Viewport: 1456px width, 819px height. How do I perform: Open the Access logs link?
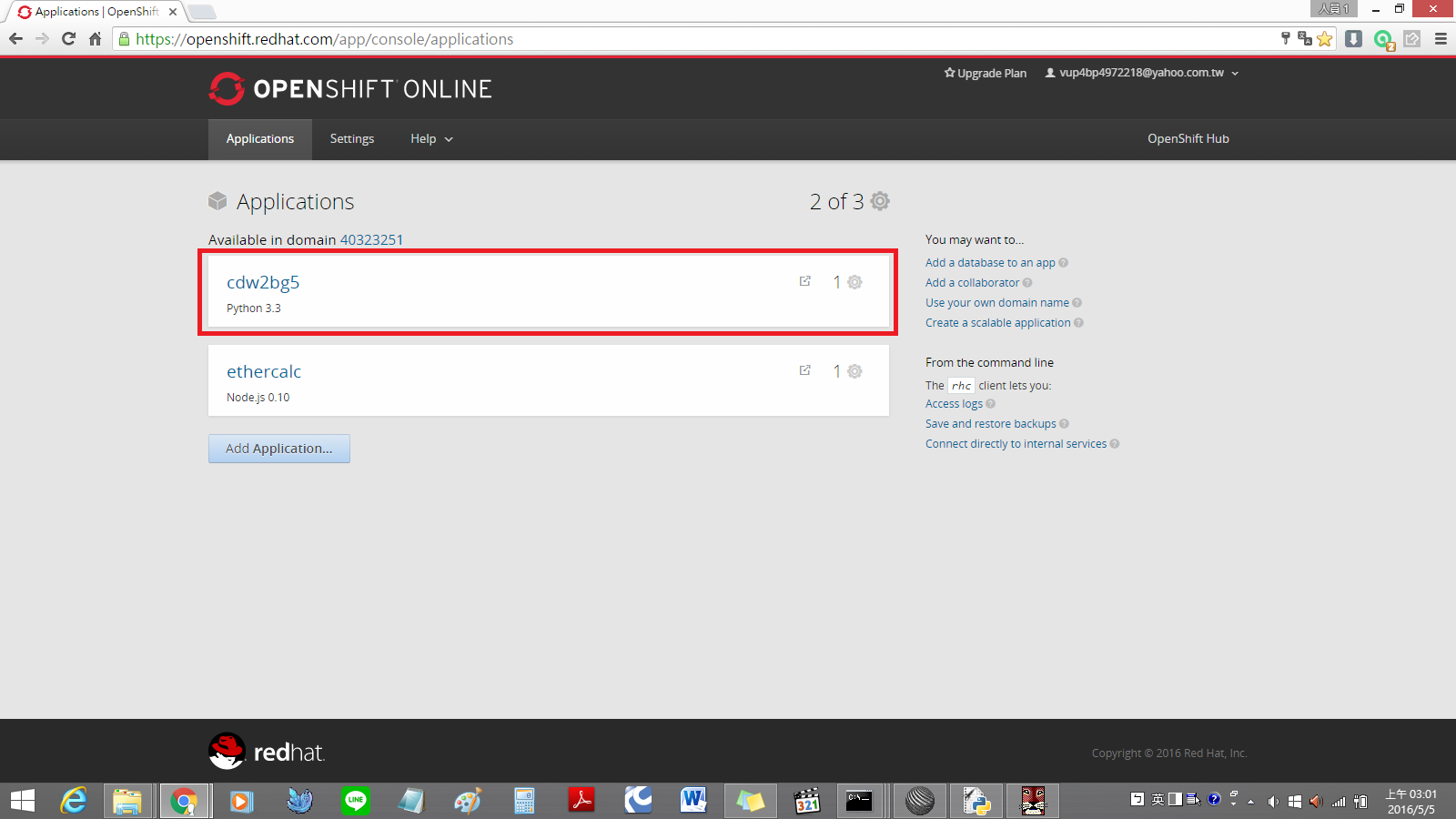click(x=954, y=404)
